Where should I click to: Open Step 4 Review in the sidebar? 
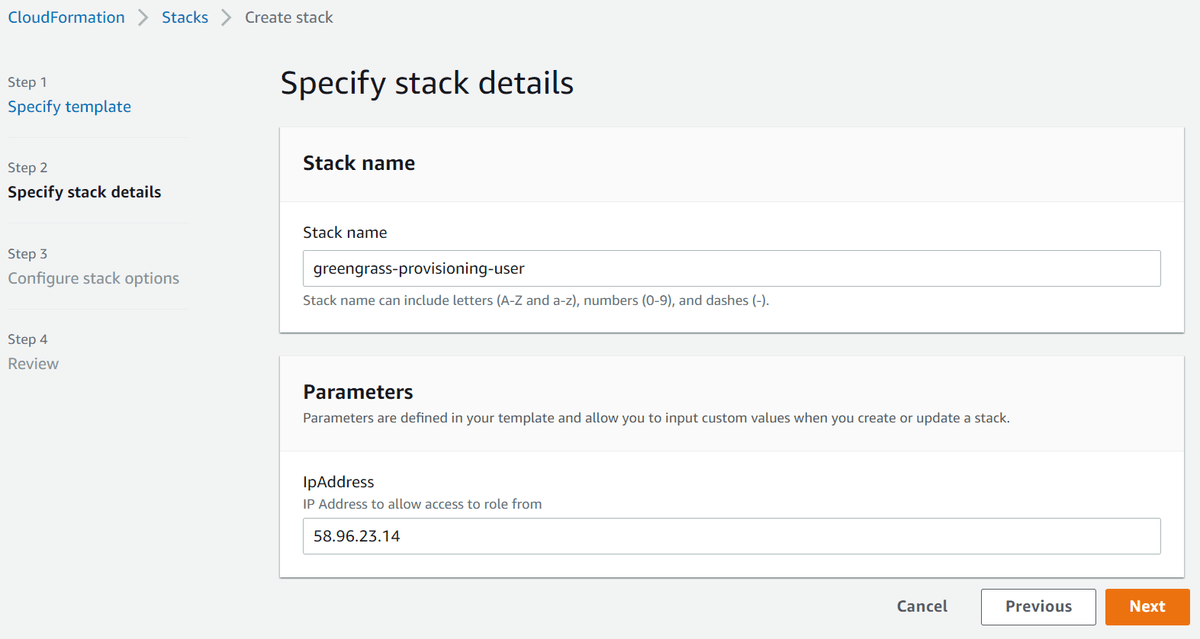click(x=33, y=363)
